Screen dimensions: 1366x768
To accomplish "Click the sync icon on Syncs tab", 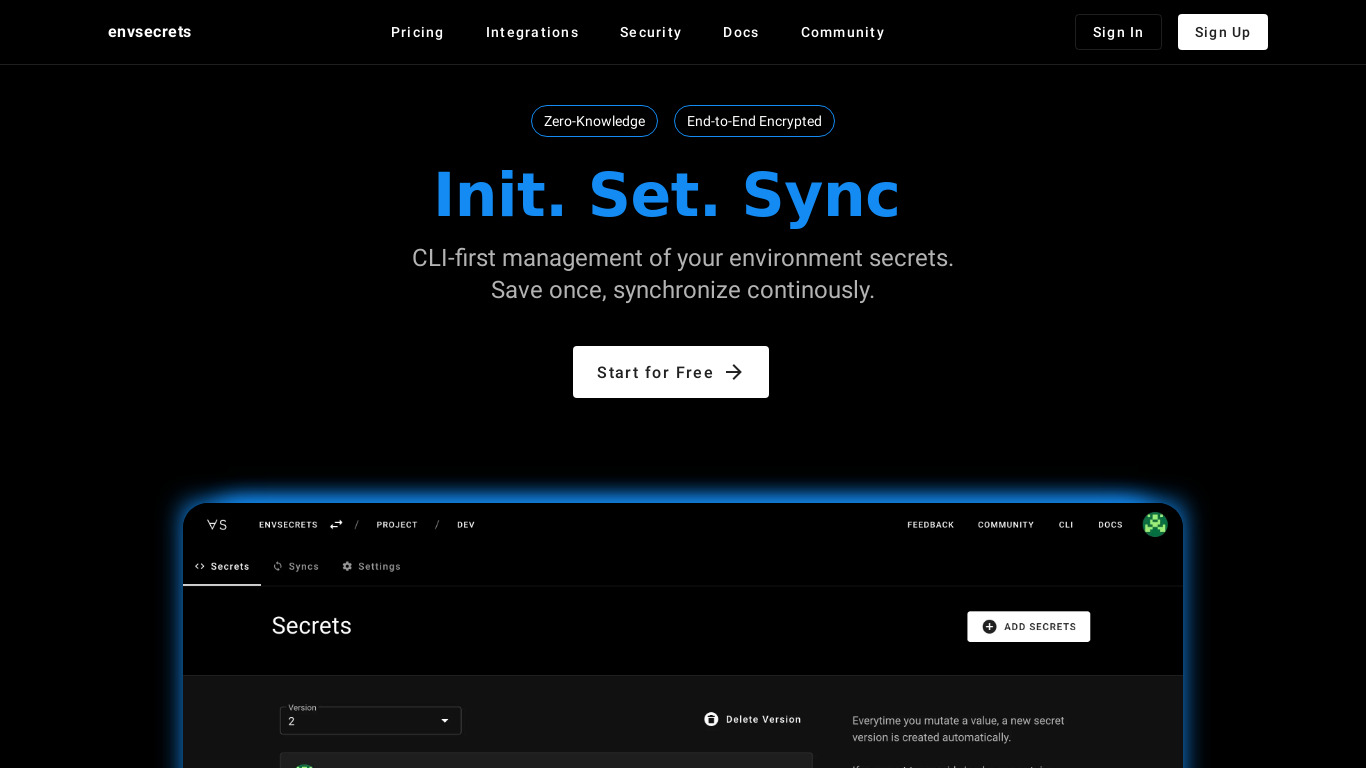I will (278, 566).
